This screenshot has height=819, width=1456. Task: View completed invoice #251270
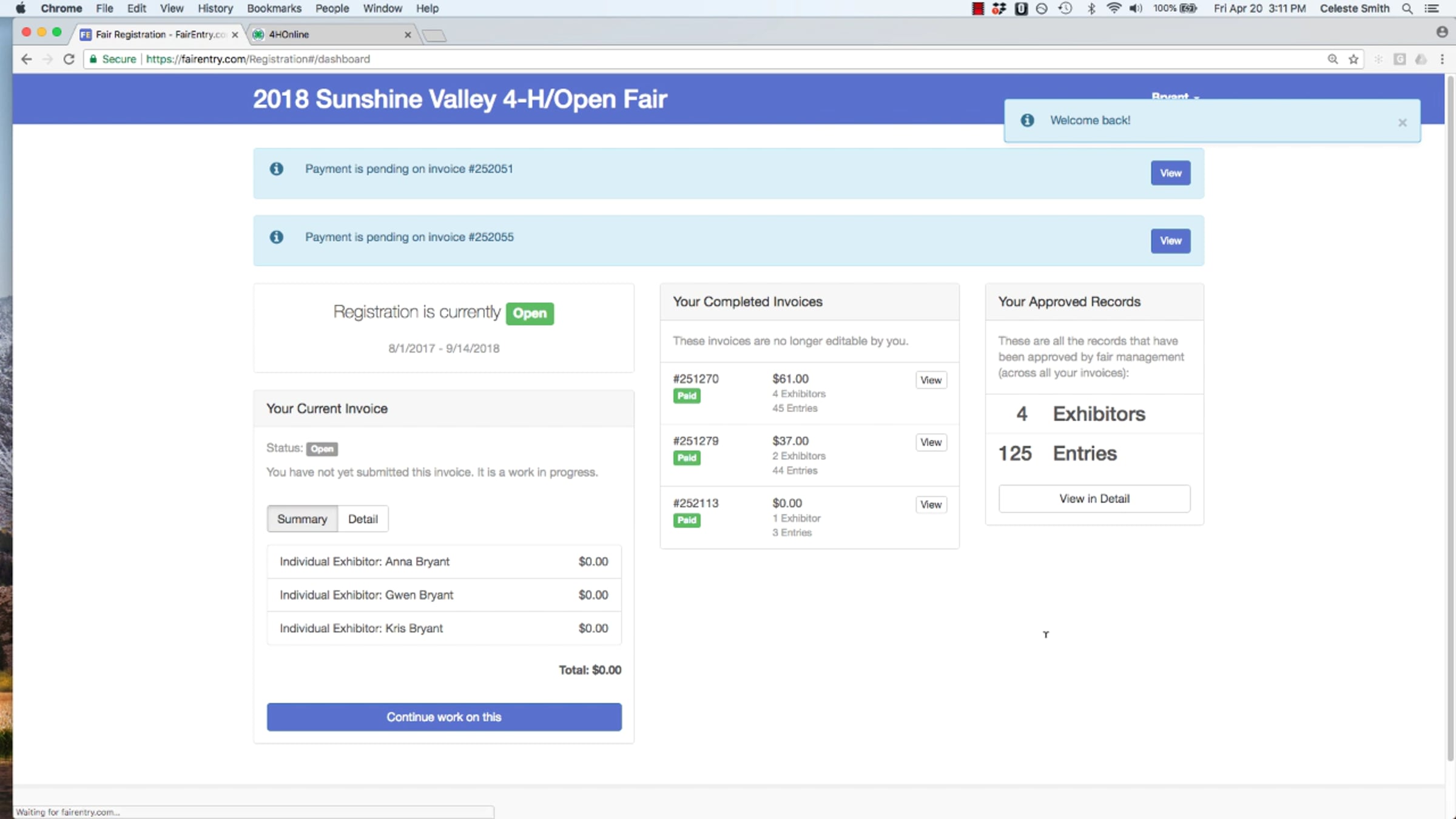[x=931, y=380]
